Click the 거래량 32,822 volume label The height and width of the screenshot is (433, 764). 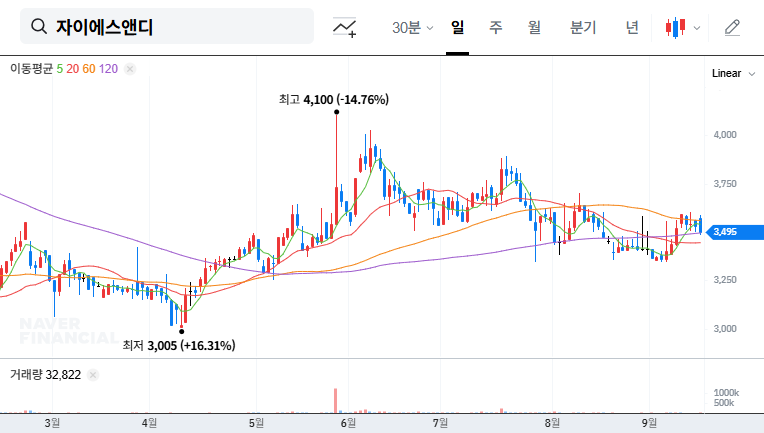[45, 375]
